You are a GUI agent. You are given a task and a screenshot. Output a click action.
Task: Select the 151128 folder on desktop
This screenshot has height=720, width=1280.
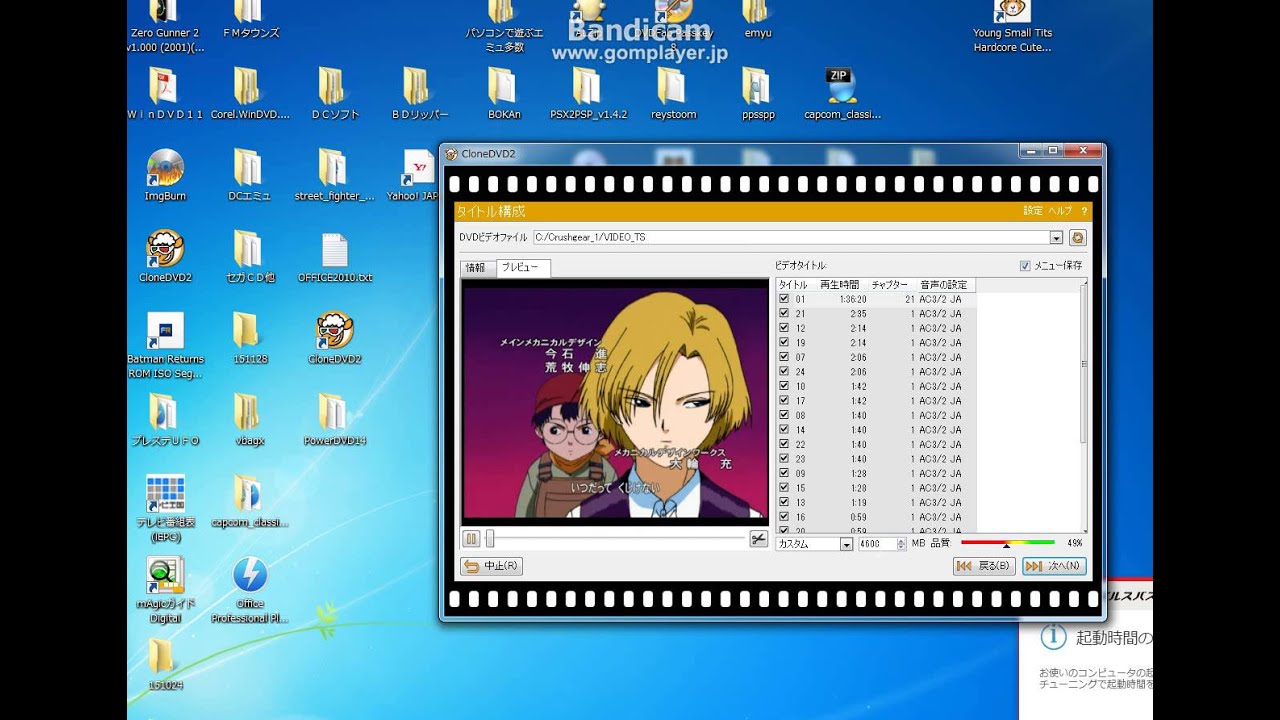coord(250,338)
